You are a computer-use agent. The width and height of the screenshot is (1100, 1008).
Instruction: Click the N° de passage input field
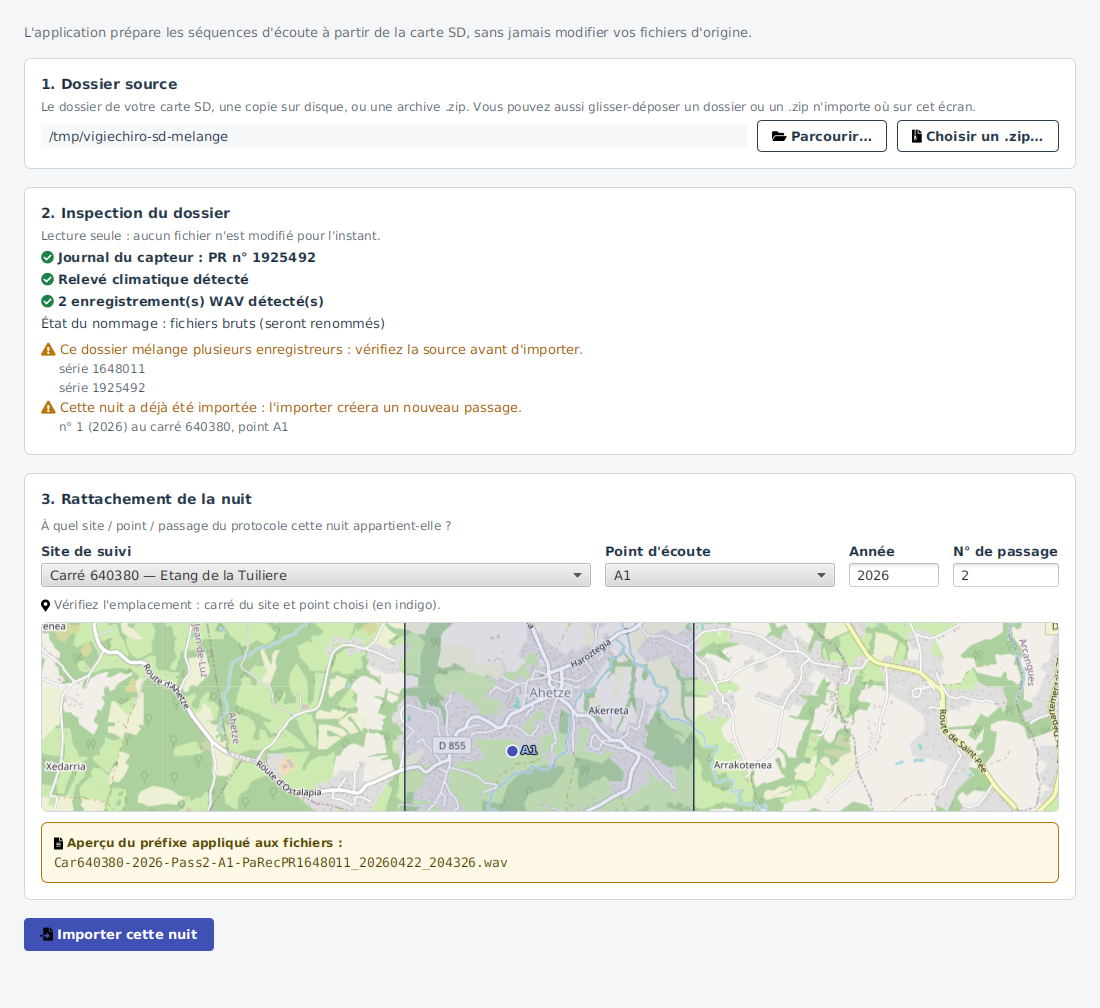(x=1005, y=575)
